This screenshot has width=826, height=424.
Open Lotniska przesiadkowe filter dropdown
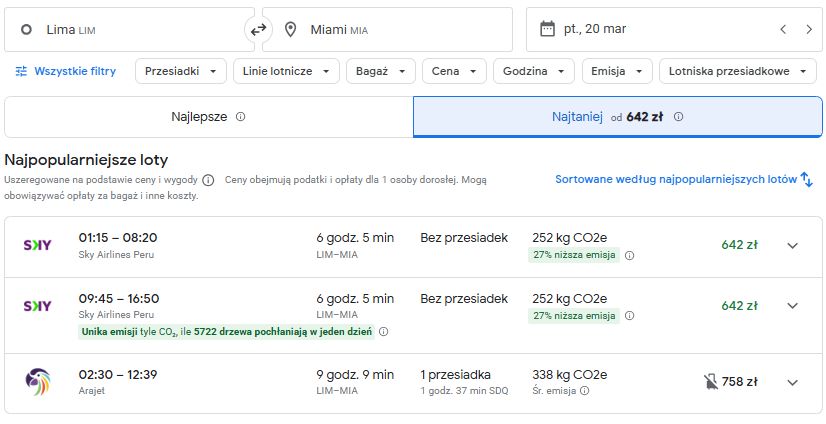click(738, 71)
